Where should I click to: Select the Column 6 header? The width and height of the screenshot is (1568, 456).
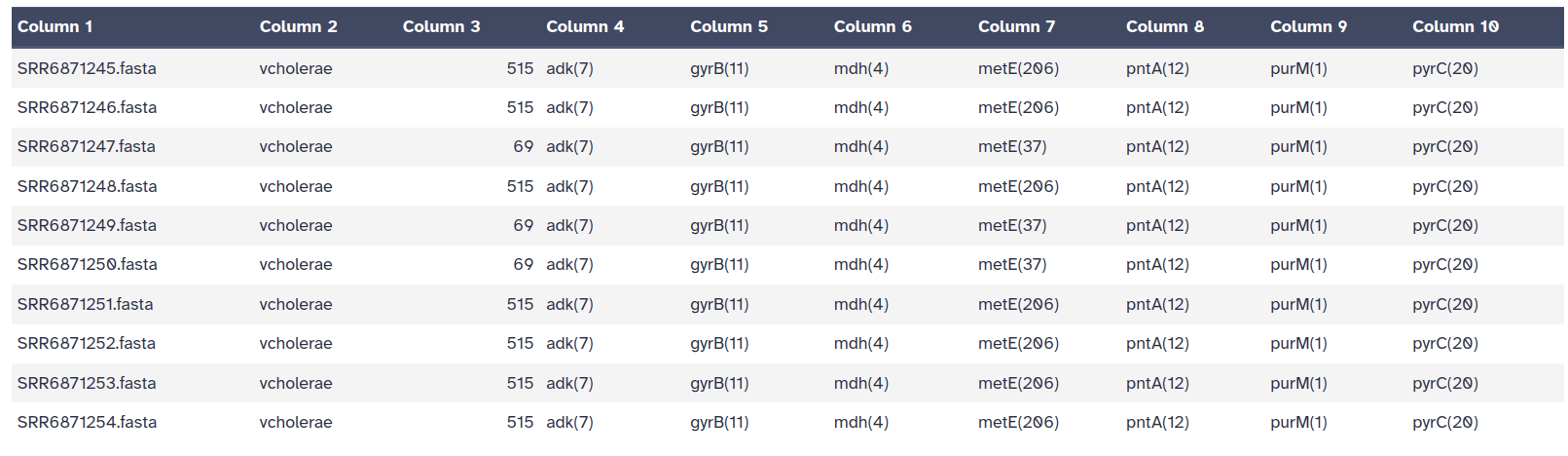(872, 26)
